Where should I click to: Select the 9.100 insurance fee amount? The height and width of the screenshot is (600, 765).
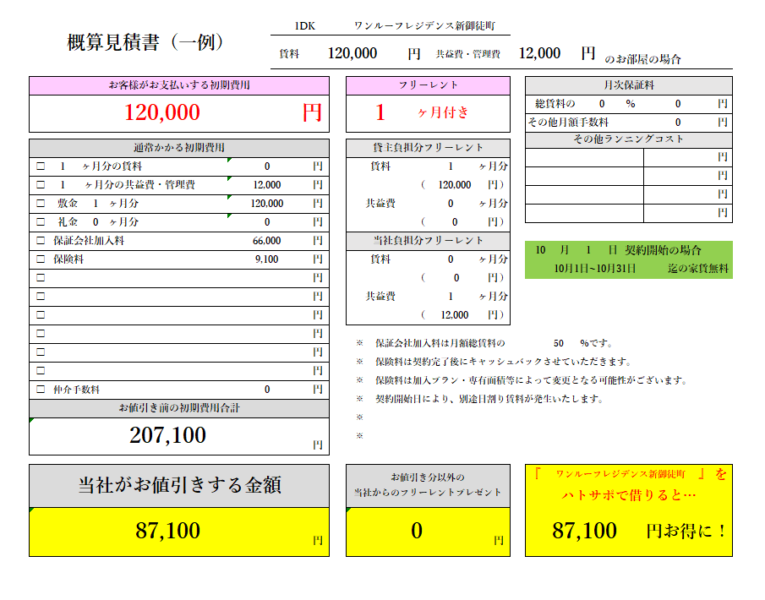coord(266,259)
